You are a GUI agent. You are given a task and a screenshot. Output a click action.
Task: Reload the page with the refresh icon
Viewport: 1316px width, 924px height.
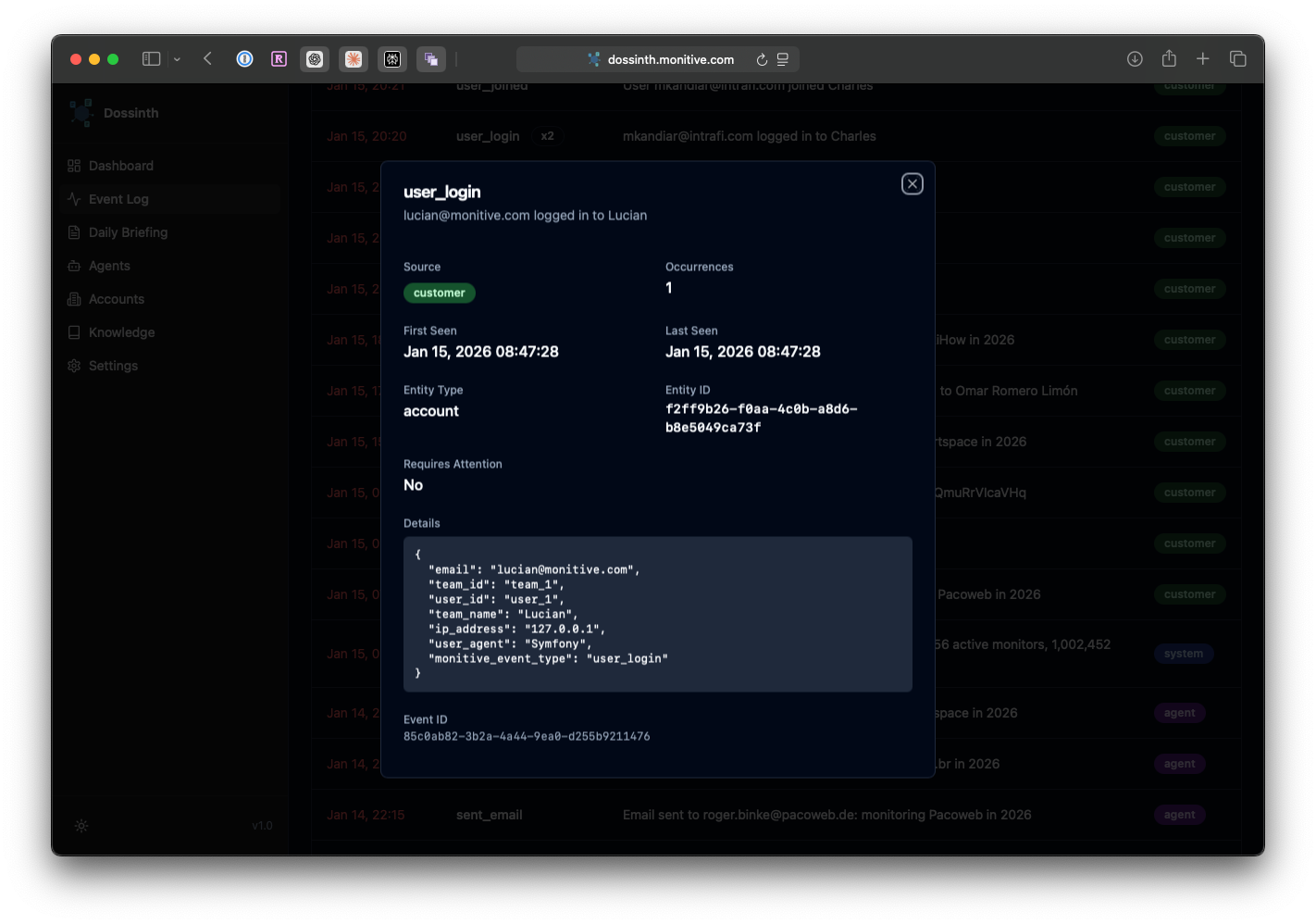tap(762, 59)
